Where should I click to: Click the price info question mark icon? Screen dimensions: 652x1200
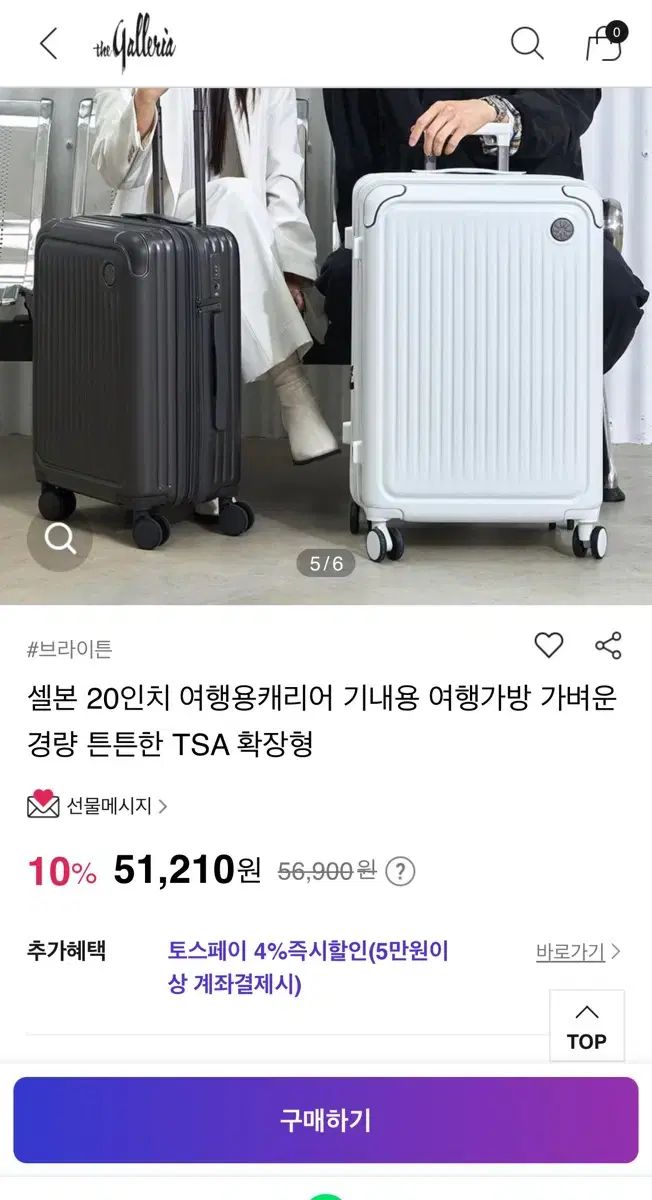click(400, 871)
